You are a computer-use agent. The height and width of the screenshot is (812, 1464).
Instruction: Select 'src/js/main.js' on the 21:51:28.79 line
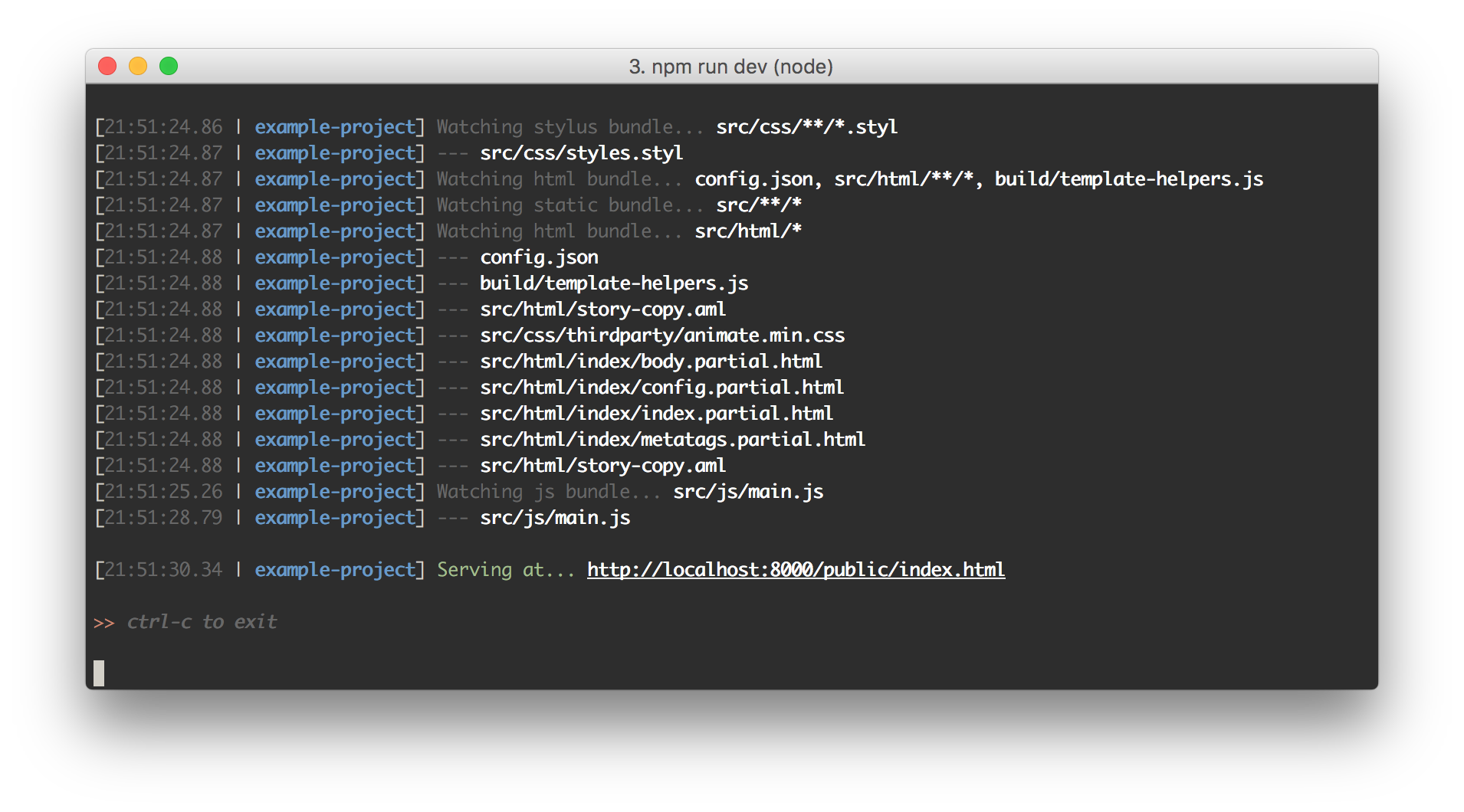[555, 518]
